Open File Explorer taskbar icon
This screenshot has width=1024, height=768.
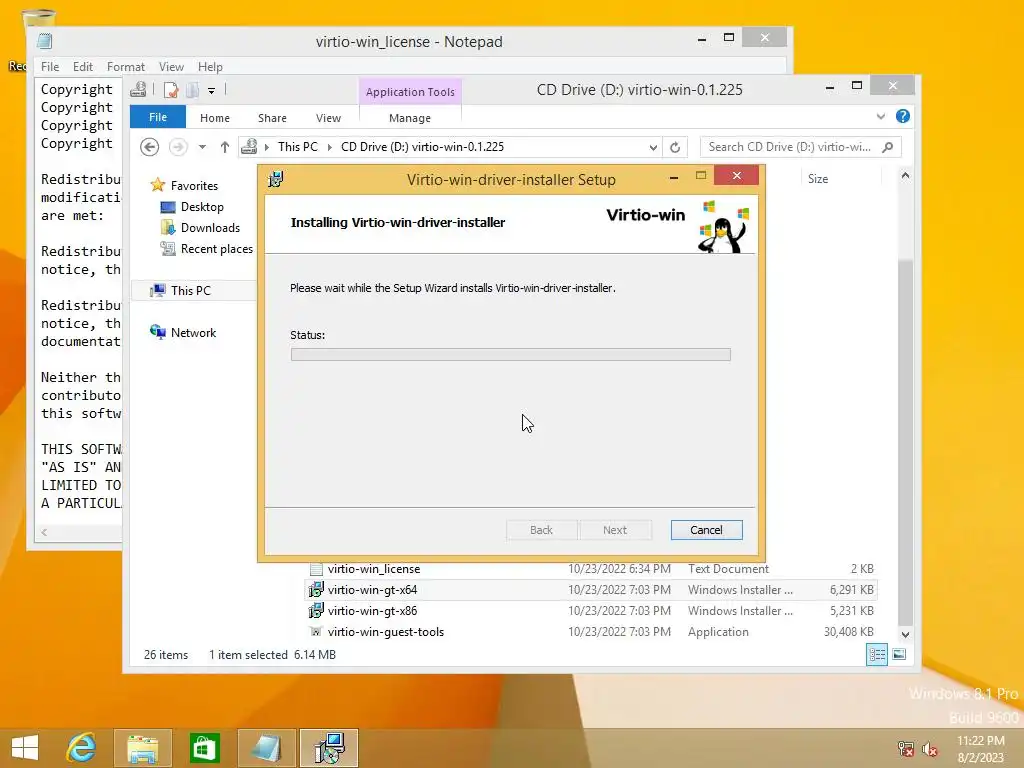[143, 748]
